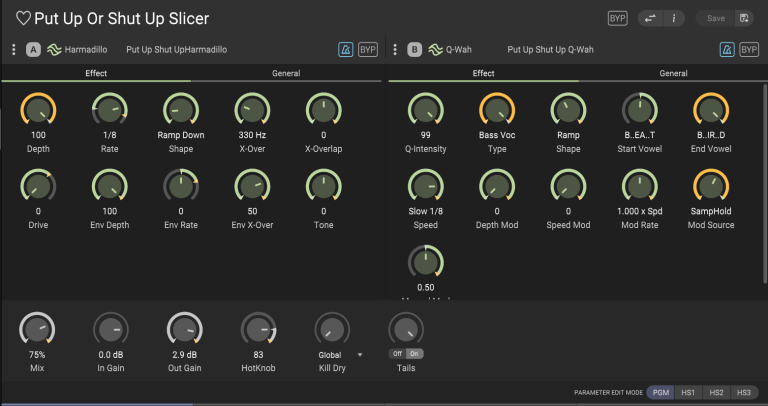
Task: Open slot B three-dot options menu
Action: coord(395,49)
